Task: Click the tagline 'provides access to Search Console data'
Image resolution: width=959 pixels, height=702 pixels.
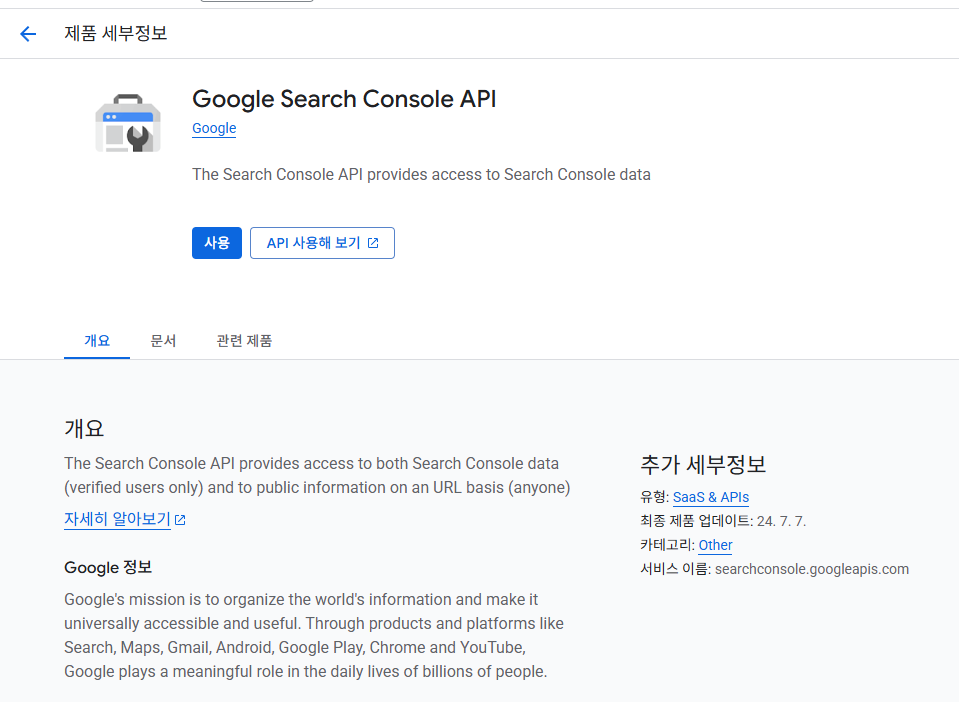Action: 509,175
